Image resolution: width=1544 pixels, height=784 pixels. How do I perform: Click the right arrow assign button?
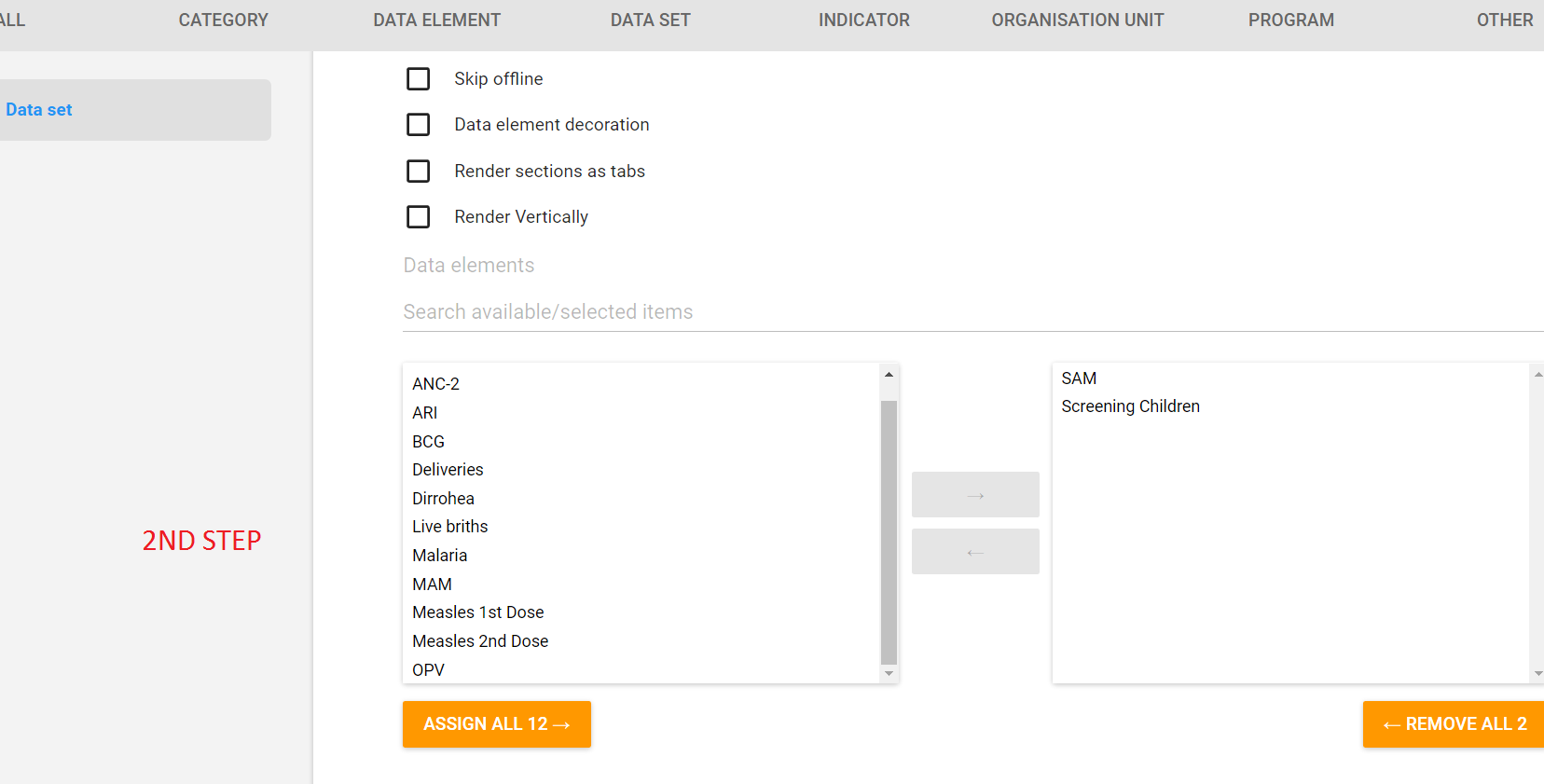tap(975, 495)
